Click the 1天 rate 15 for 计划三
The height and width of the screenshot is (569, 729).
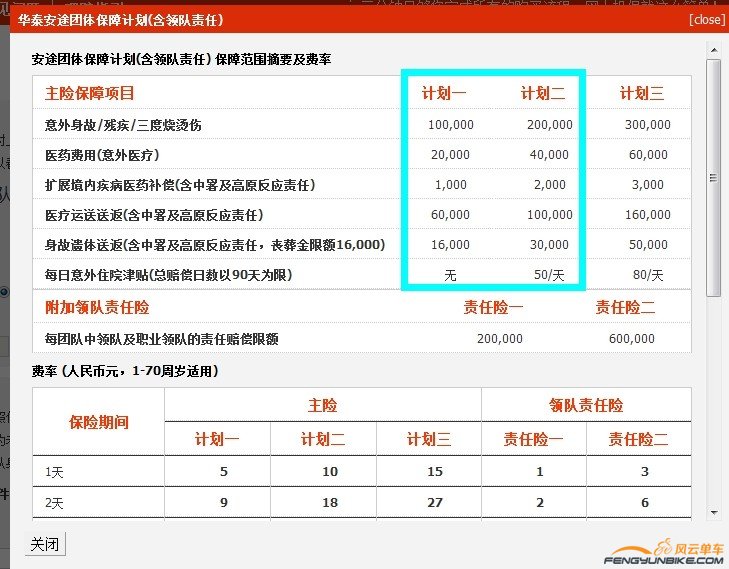point(435,471)
